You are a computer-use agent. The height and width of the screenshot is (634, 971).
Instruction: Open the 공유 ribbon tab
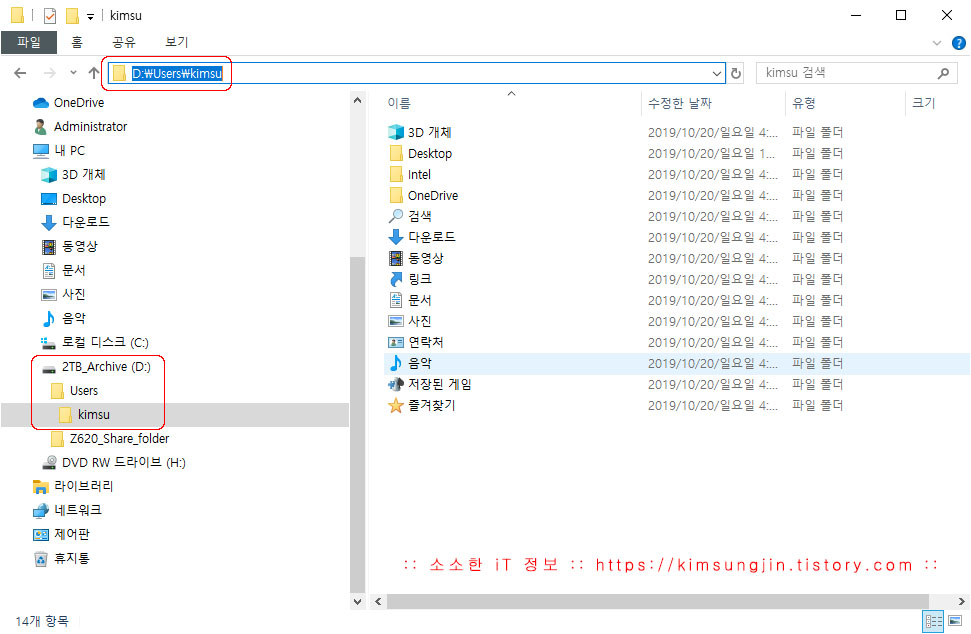(123, 42)
